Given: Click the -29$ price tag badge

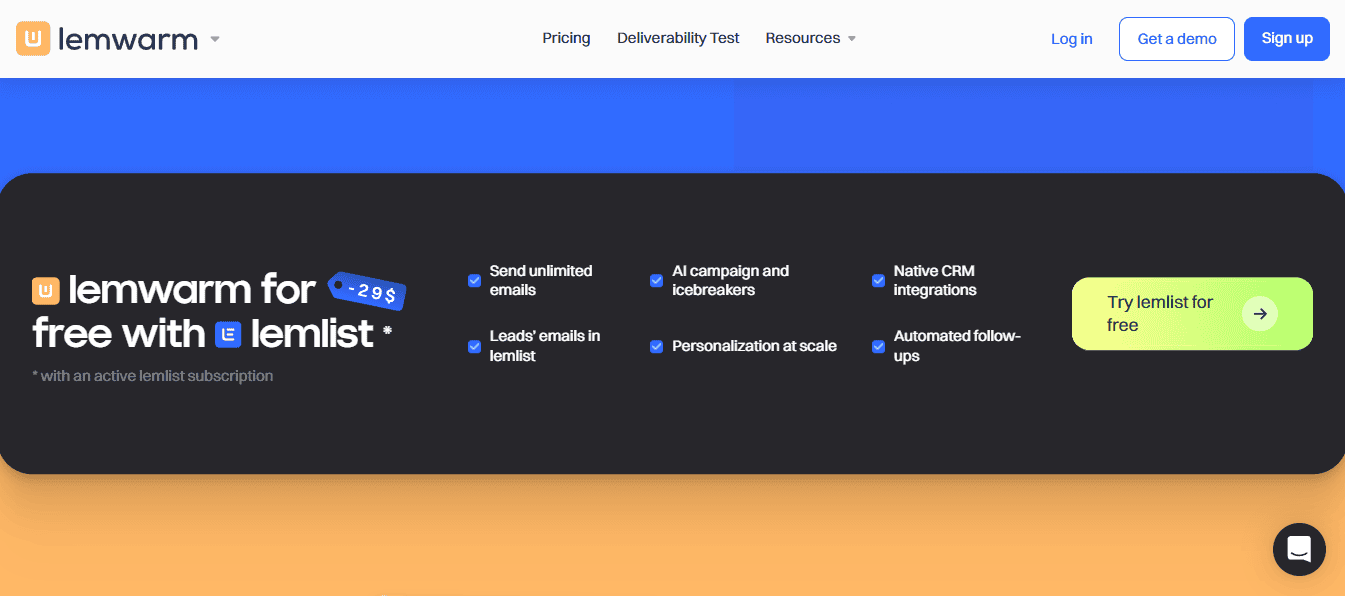Looking at the screenshot, I should tap(367, 291).
